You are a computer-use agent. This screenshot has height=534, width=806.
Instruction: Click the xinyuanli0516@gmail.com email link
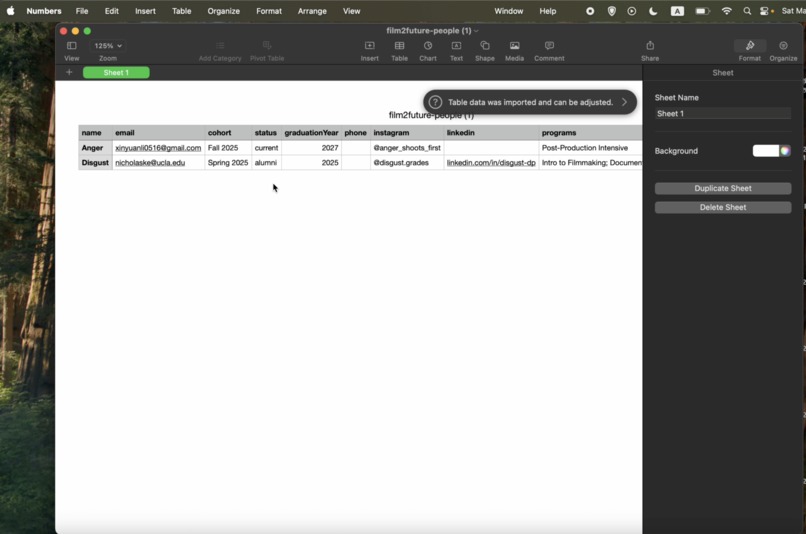(158, 148)
